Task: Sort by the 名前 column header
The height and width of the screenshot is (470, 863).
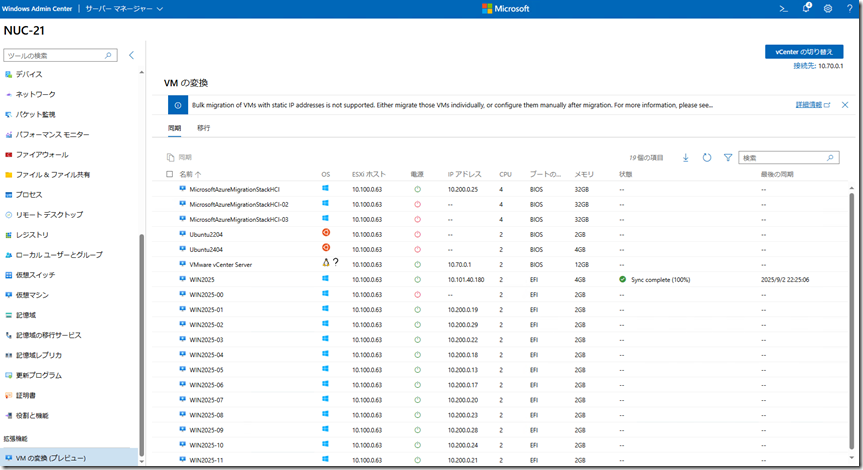Action: 186,174
